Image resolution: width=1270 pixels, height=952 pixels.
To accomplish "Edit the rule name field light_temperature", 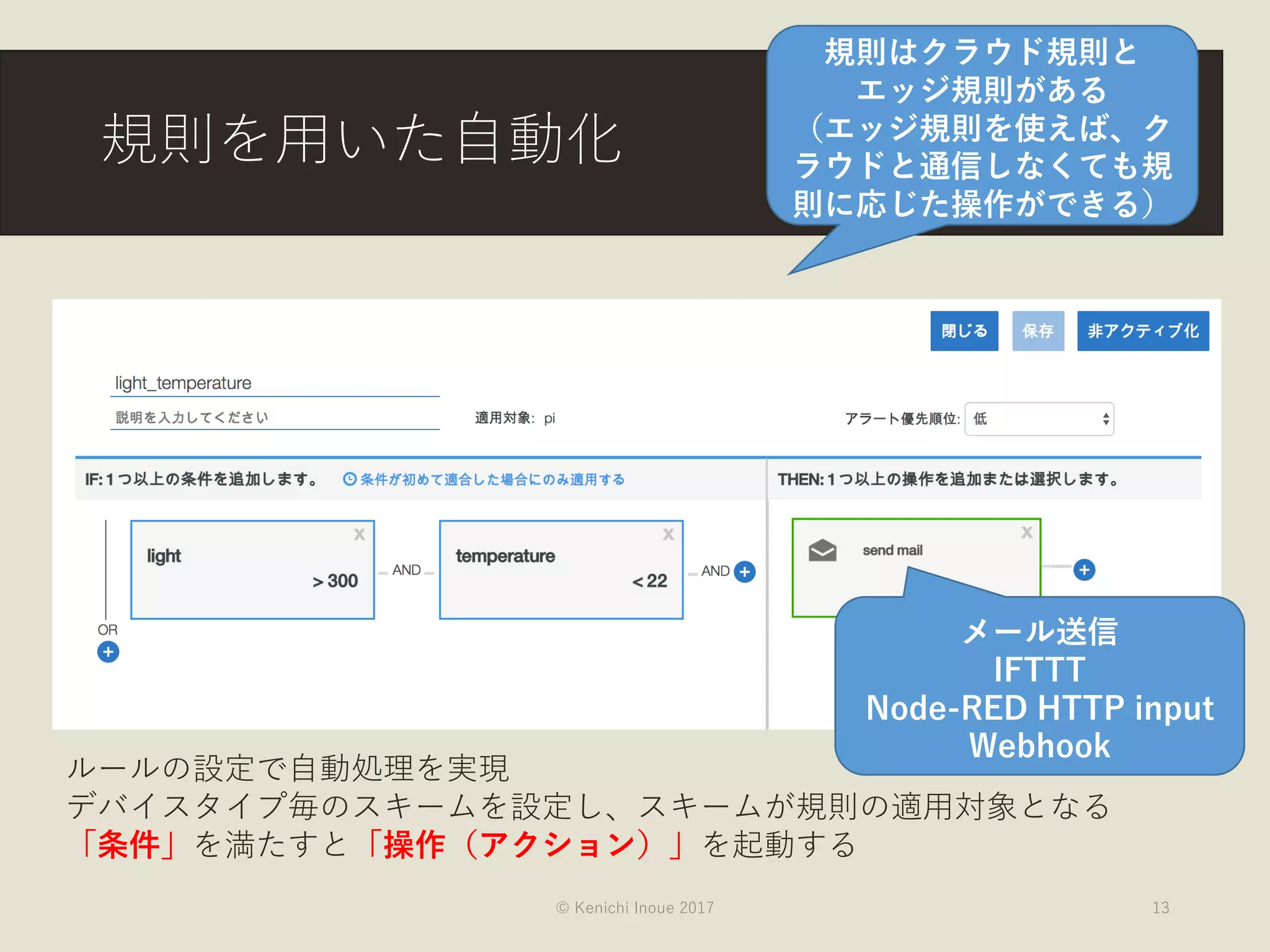I will tap(275, 383).
